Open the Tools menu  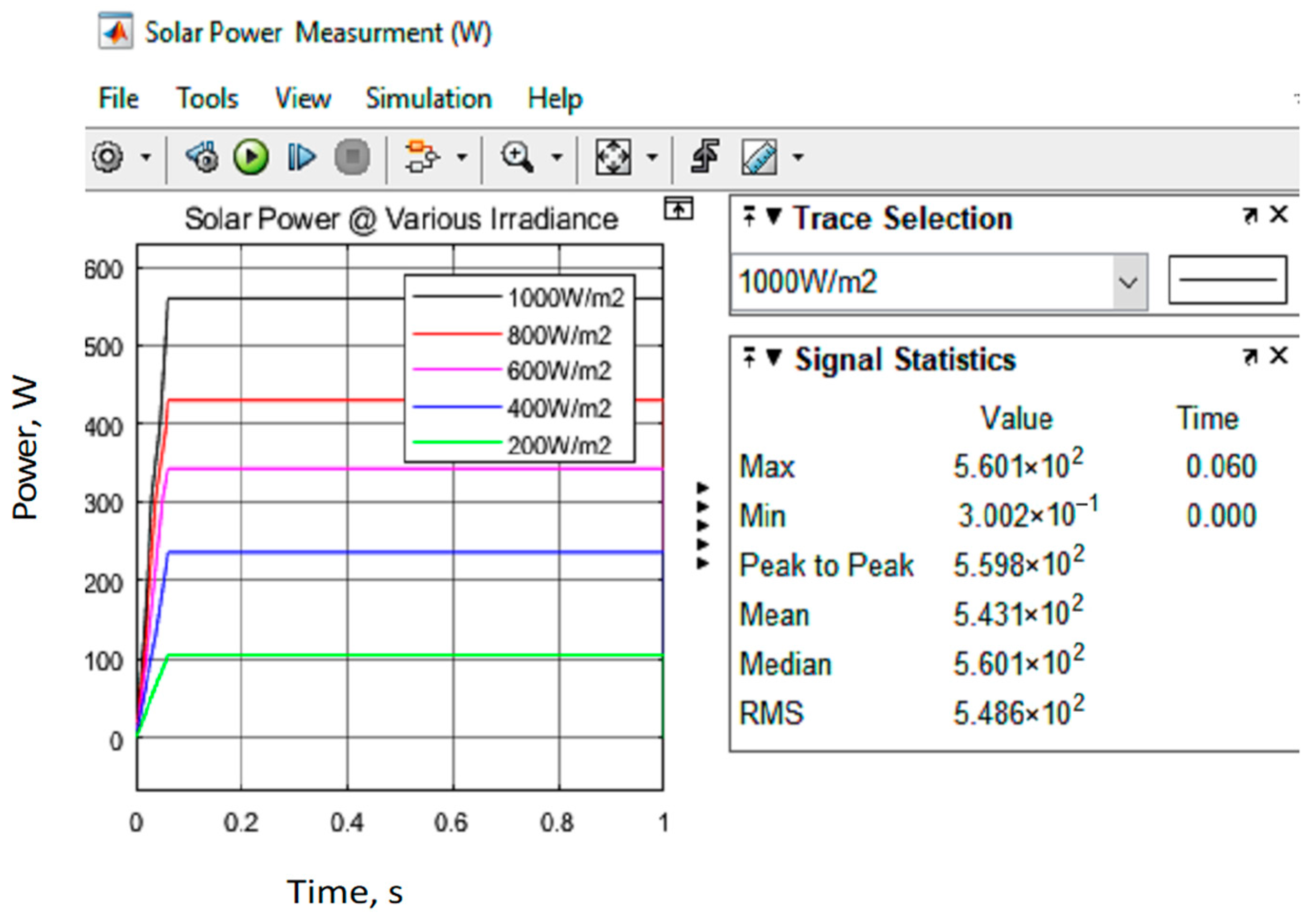click(x=207, y=99)
